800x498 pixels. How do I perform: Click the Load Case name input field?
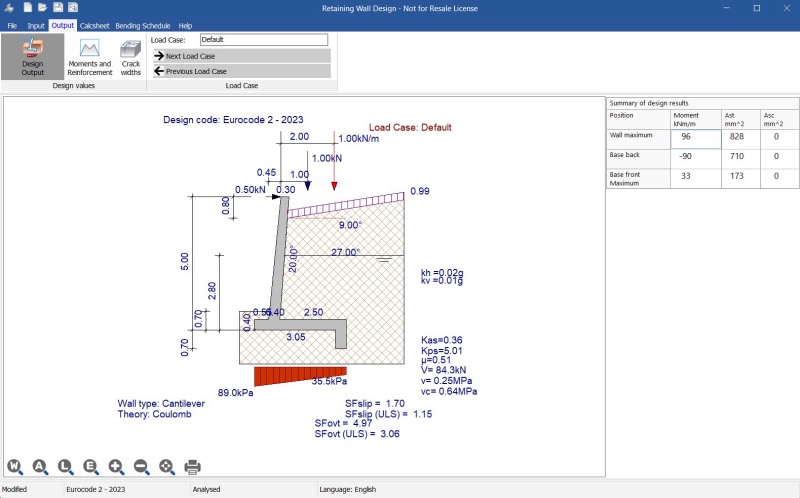point(263,40)
